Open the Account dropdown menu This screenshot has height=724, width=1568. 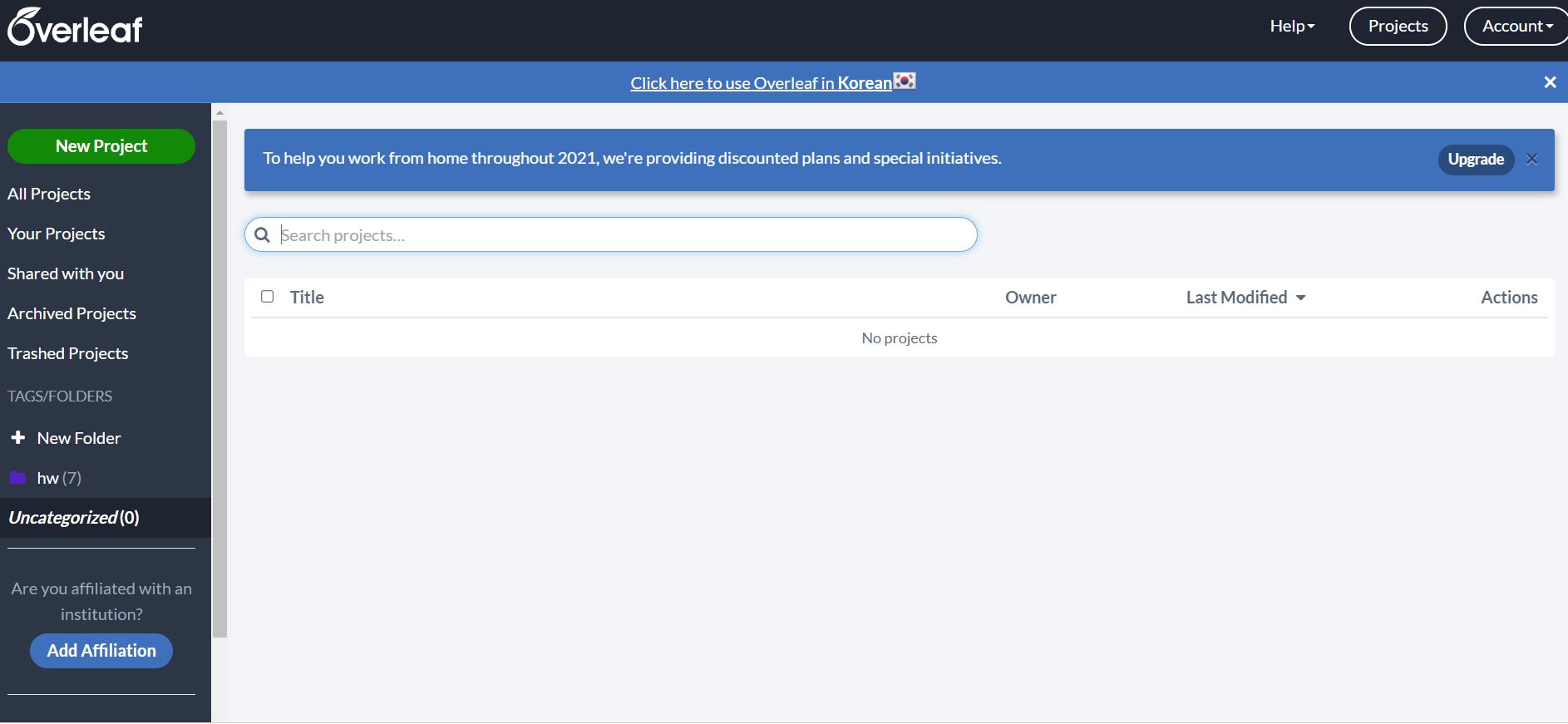tap(1517, 26)
